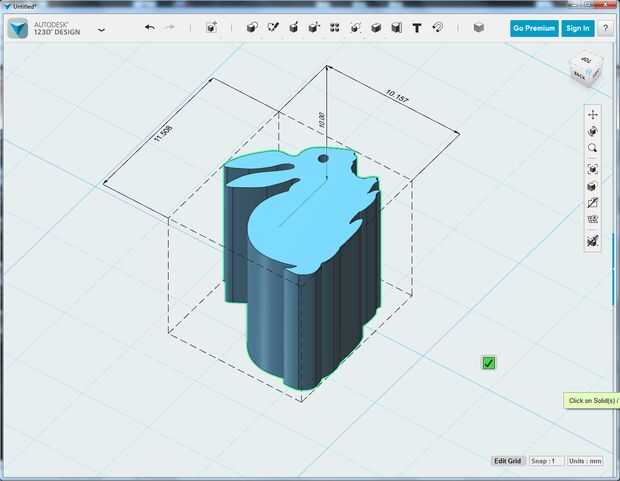
Task: Toggle grid visibility in navigation bar
Action: [593, 219]
